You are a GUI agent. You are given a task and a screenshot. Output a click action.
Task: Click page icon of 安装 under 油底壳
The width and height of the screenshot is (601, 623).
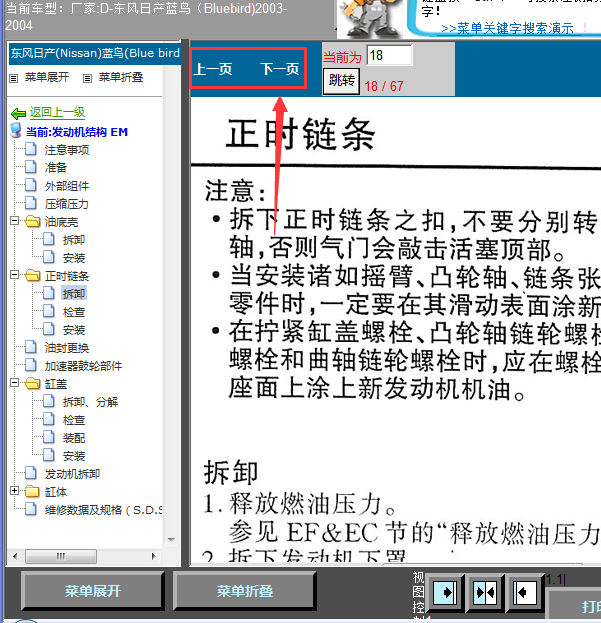[49, 257]
